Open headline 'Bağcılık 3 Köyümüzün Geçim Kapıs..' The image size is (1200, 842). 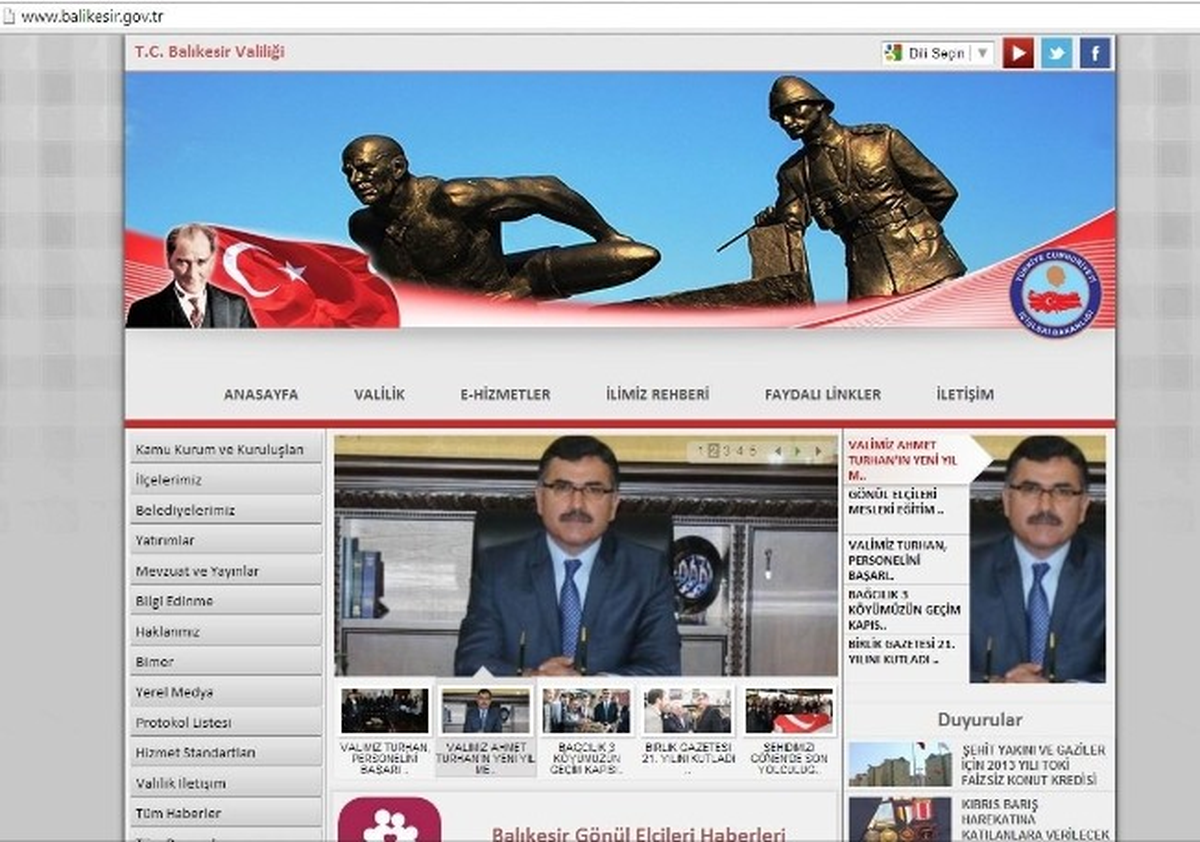pos(904,610)
